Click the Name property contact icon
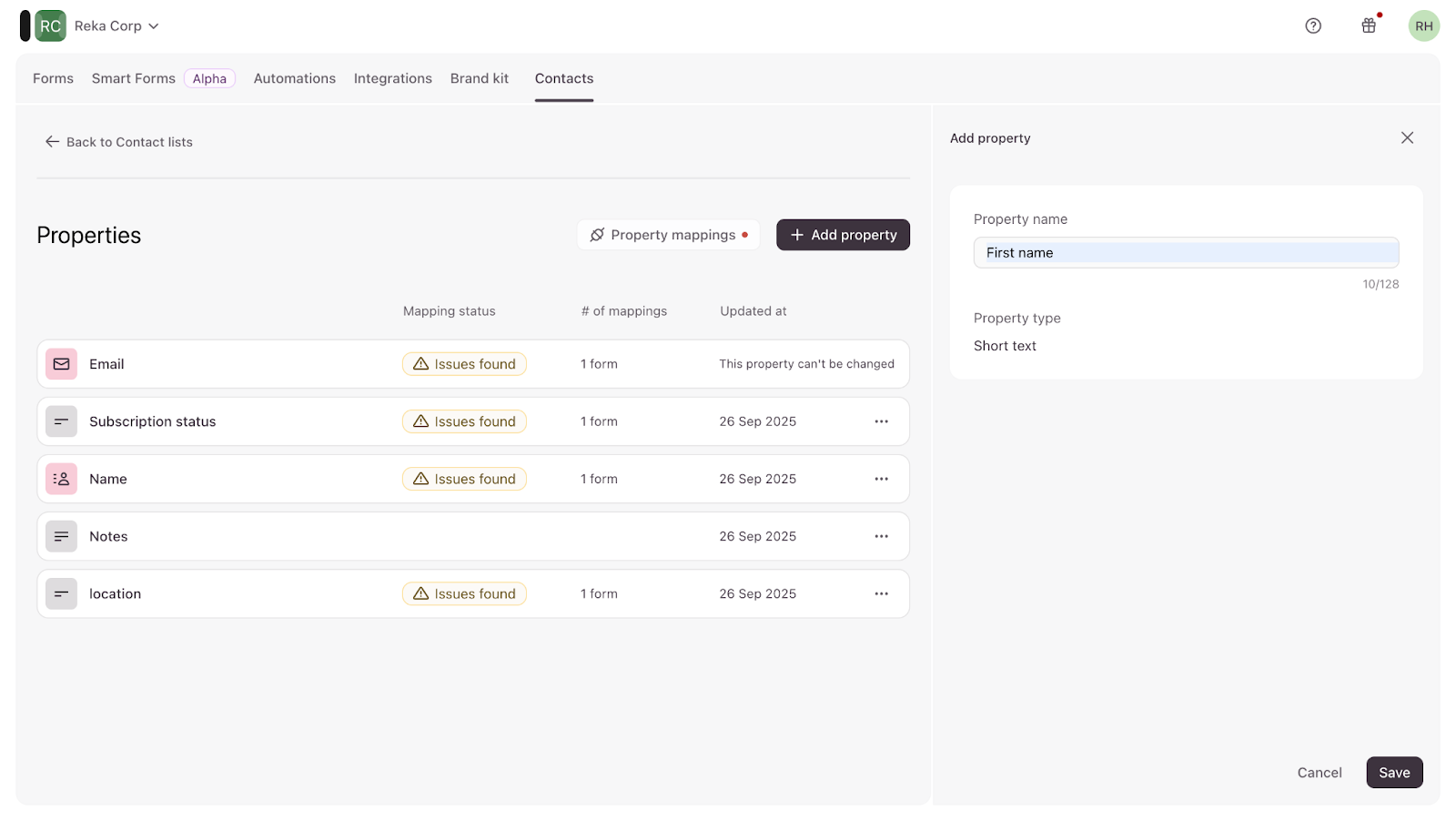The width and height of the screenshot is (1456, 821). 61,479
